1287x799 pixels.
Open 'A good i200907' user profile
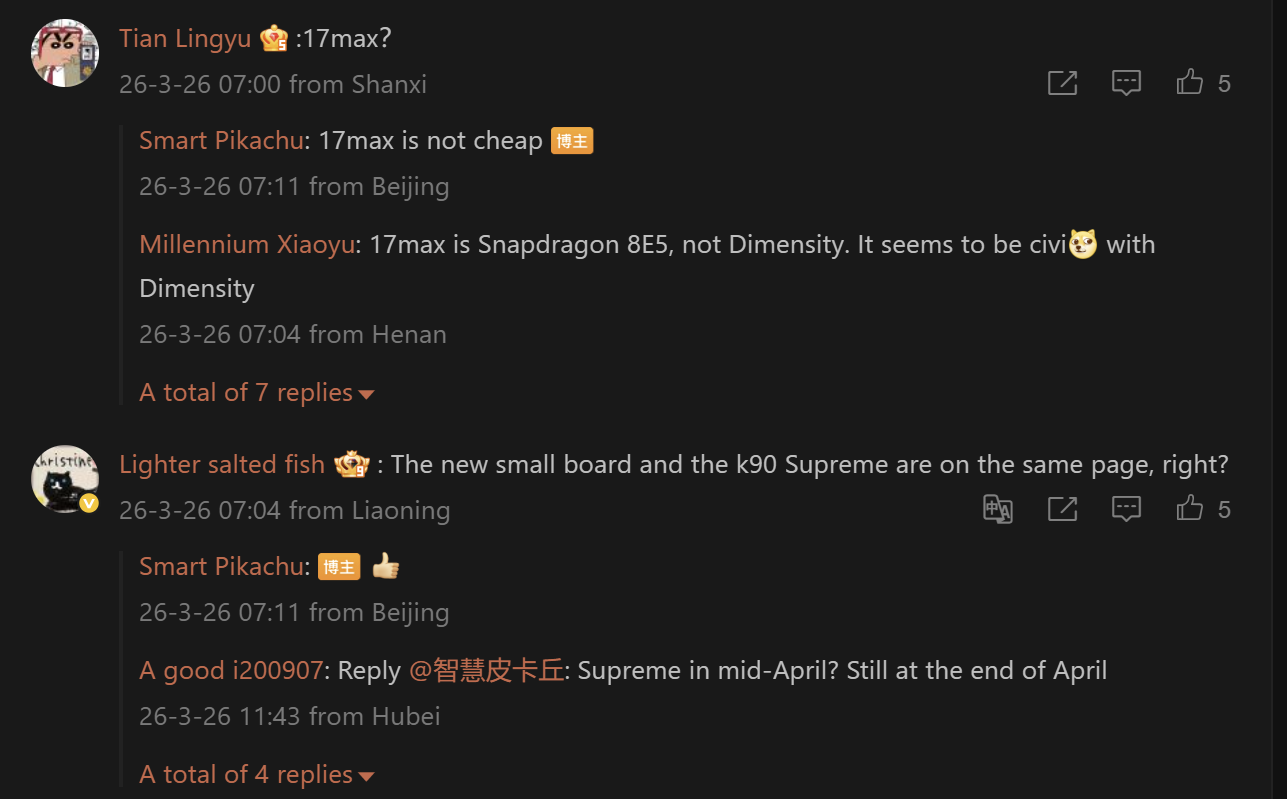pos(231,671)
